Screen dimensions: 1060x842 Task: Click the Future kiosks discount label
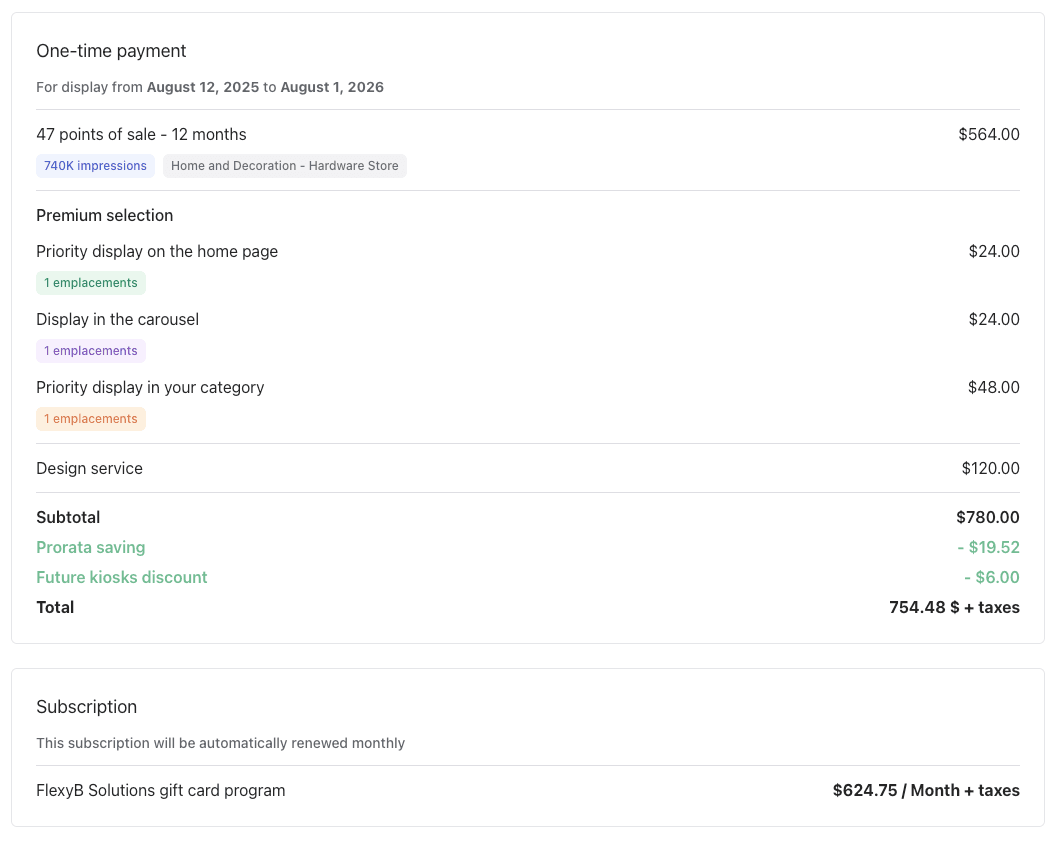(x=122, y=577)
